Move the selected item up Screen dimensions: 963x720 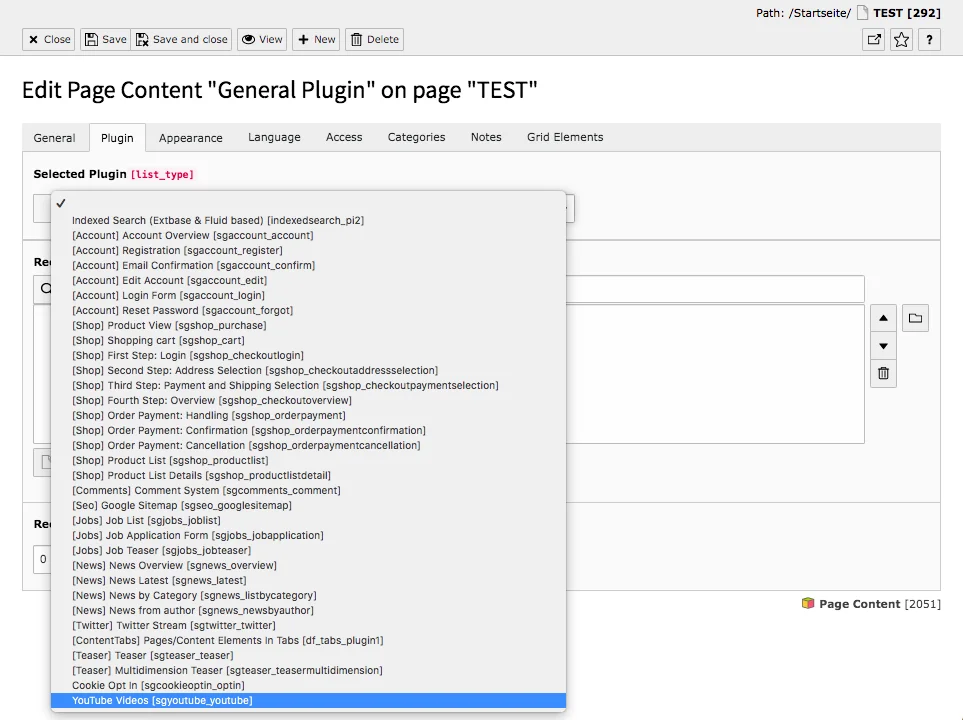click(x=883, y=317)
